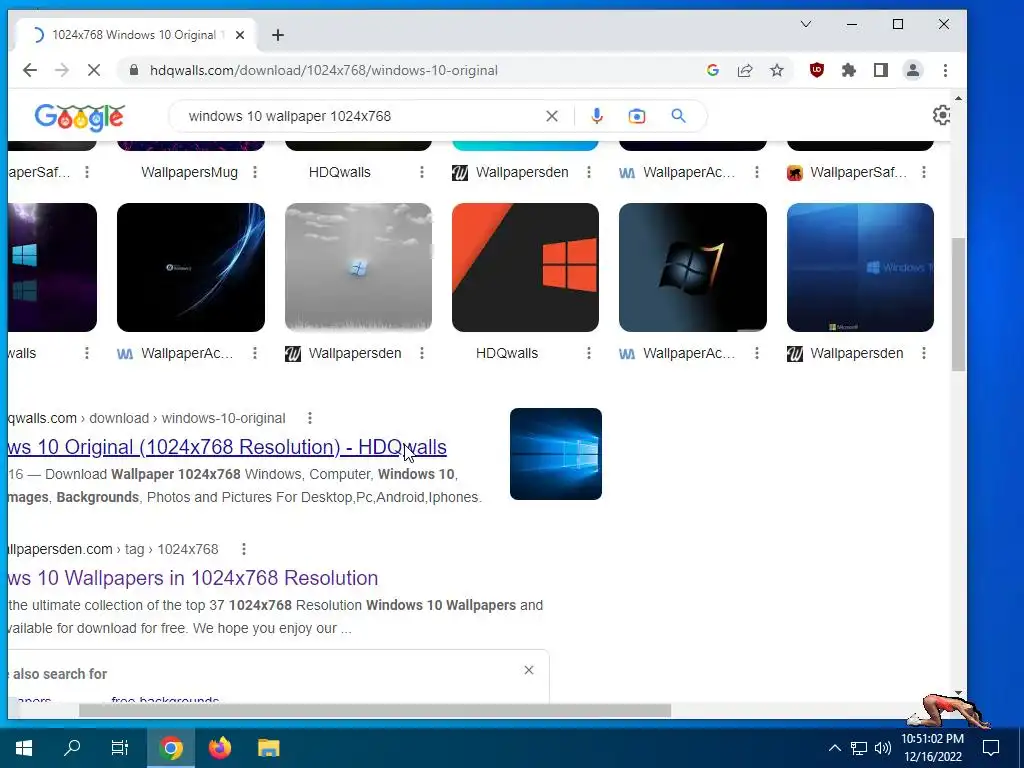Screen dimensions: 1024x768
Task: Open taskbar search
Action: coord(72,748)
